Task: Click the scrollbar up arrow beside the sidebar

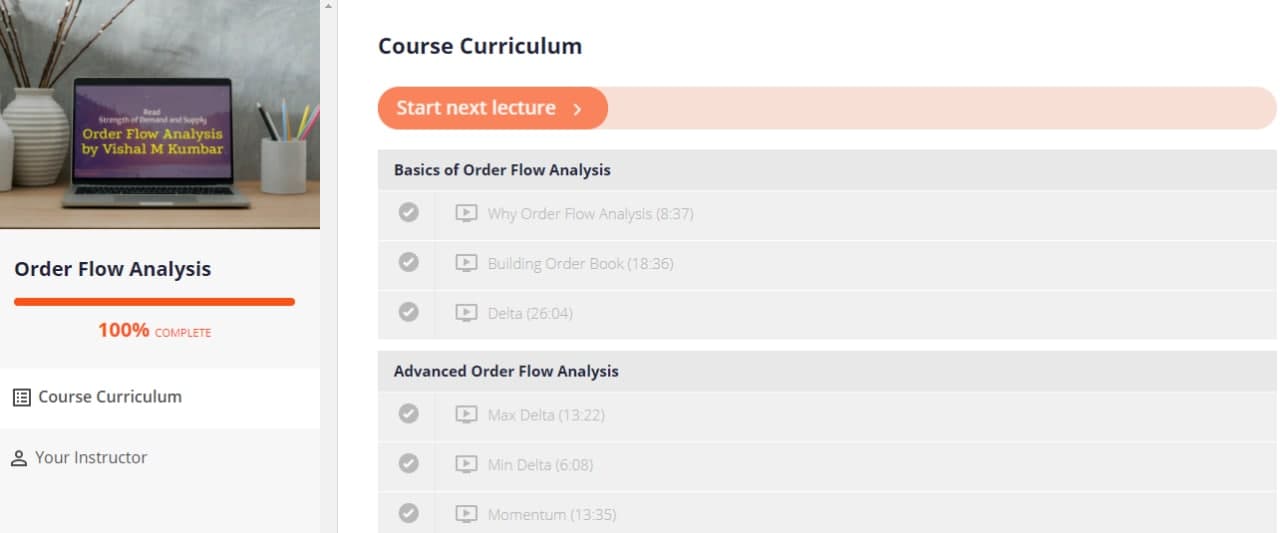Action: [329, 6]
